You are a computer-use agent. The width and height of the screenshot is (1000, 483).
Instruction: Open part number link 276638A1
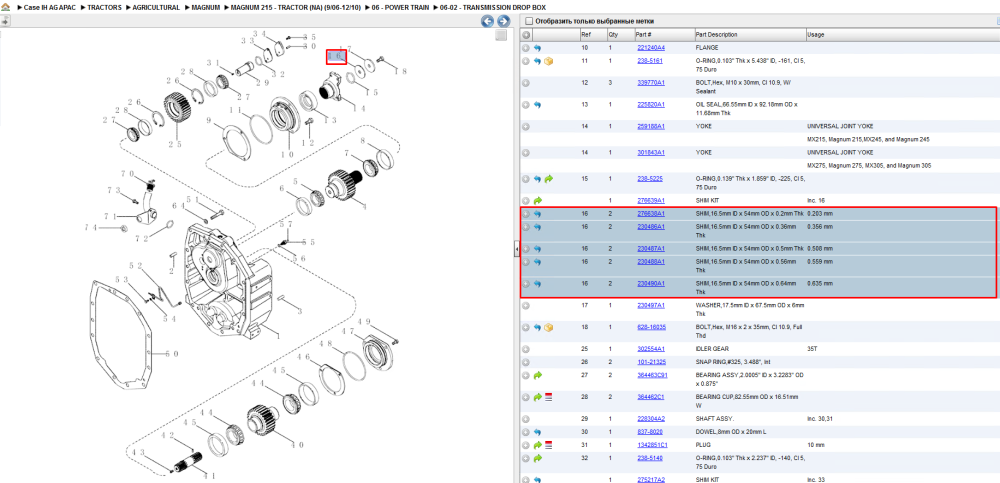651,214
